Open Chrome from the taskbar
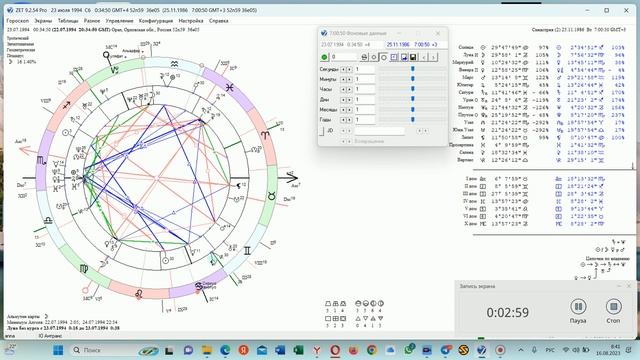Screen dimensions: 640x360 tap(371, 350)
